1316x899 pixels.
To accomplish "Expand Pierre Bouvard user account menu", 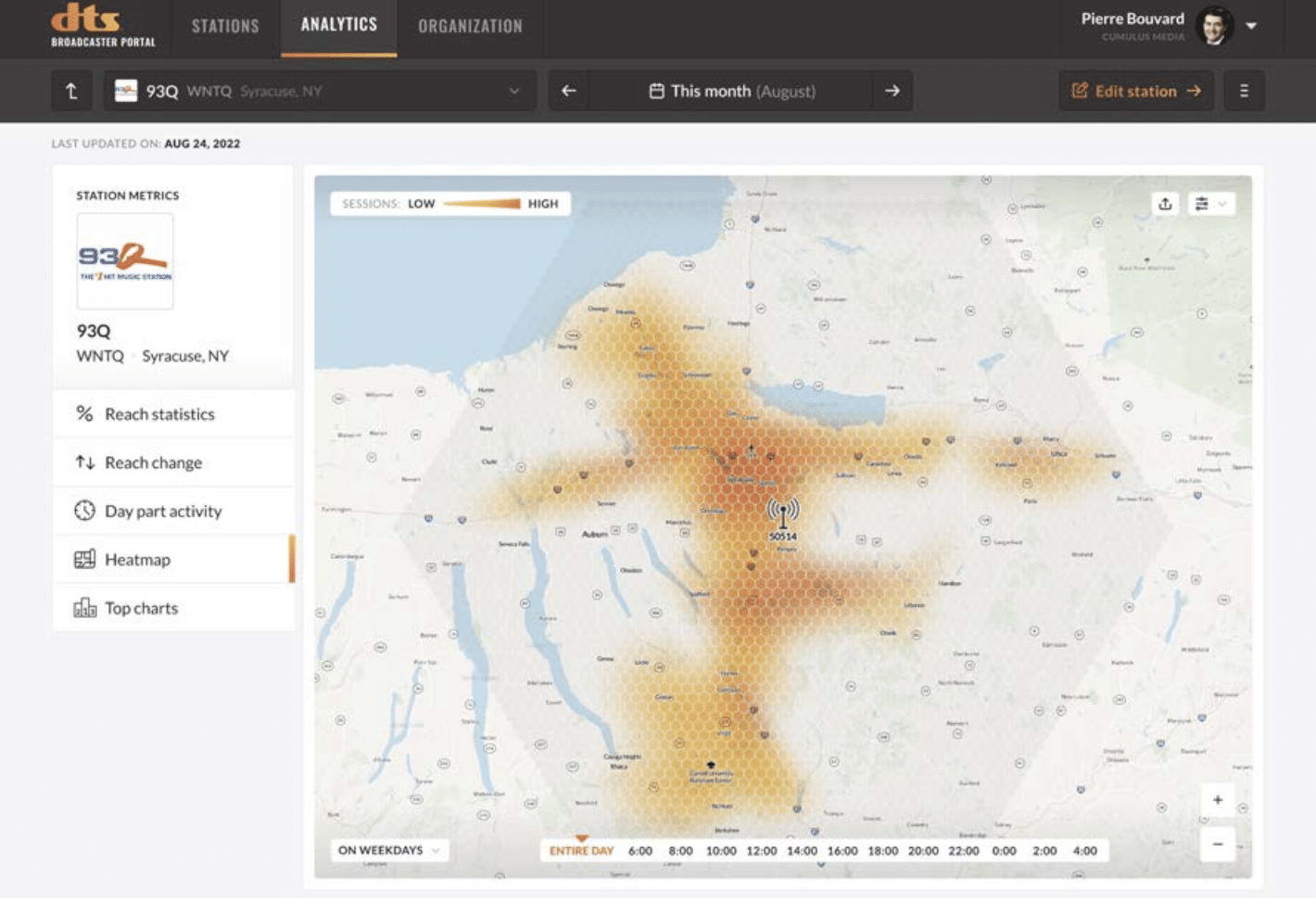I will (1251, 26).
